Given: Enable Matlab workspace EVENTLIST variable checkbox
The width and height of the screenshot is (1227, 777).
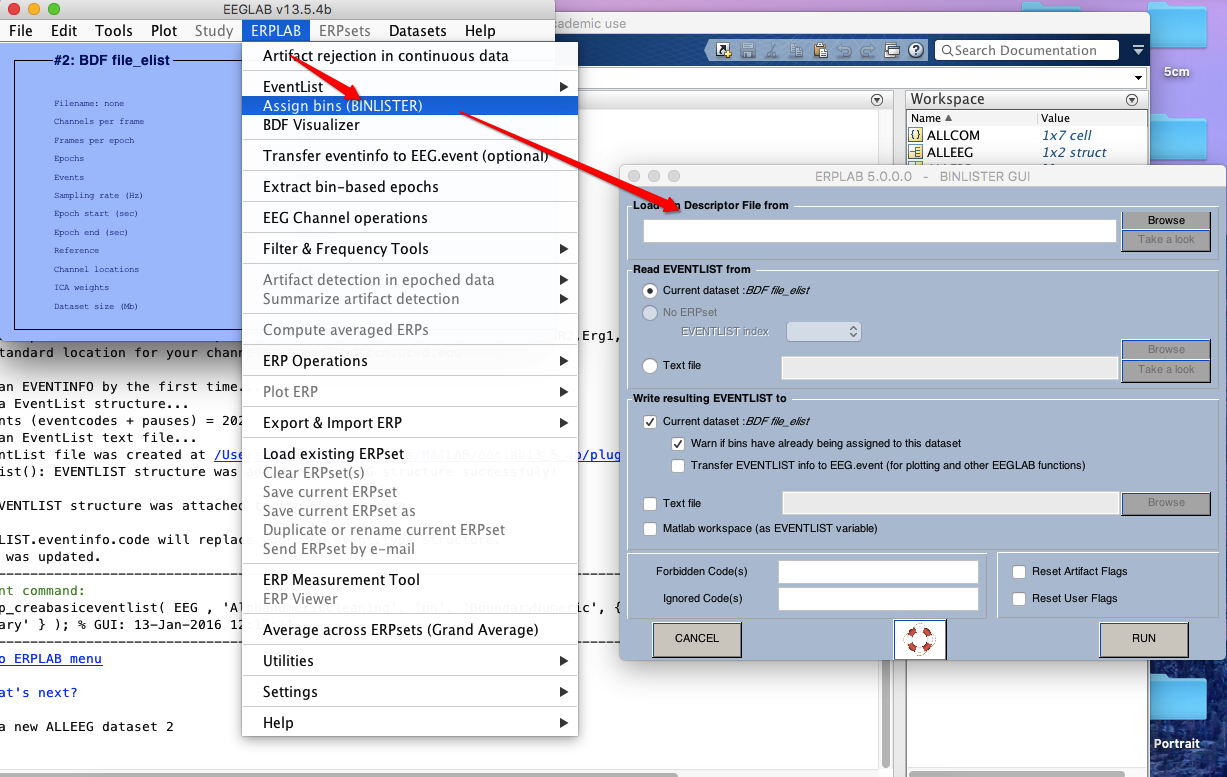Looking at the screenshot, I should tap(651, 528).
